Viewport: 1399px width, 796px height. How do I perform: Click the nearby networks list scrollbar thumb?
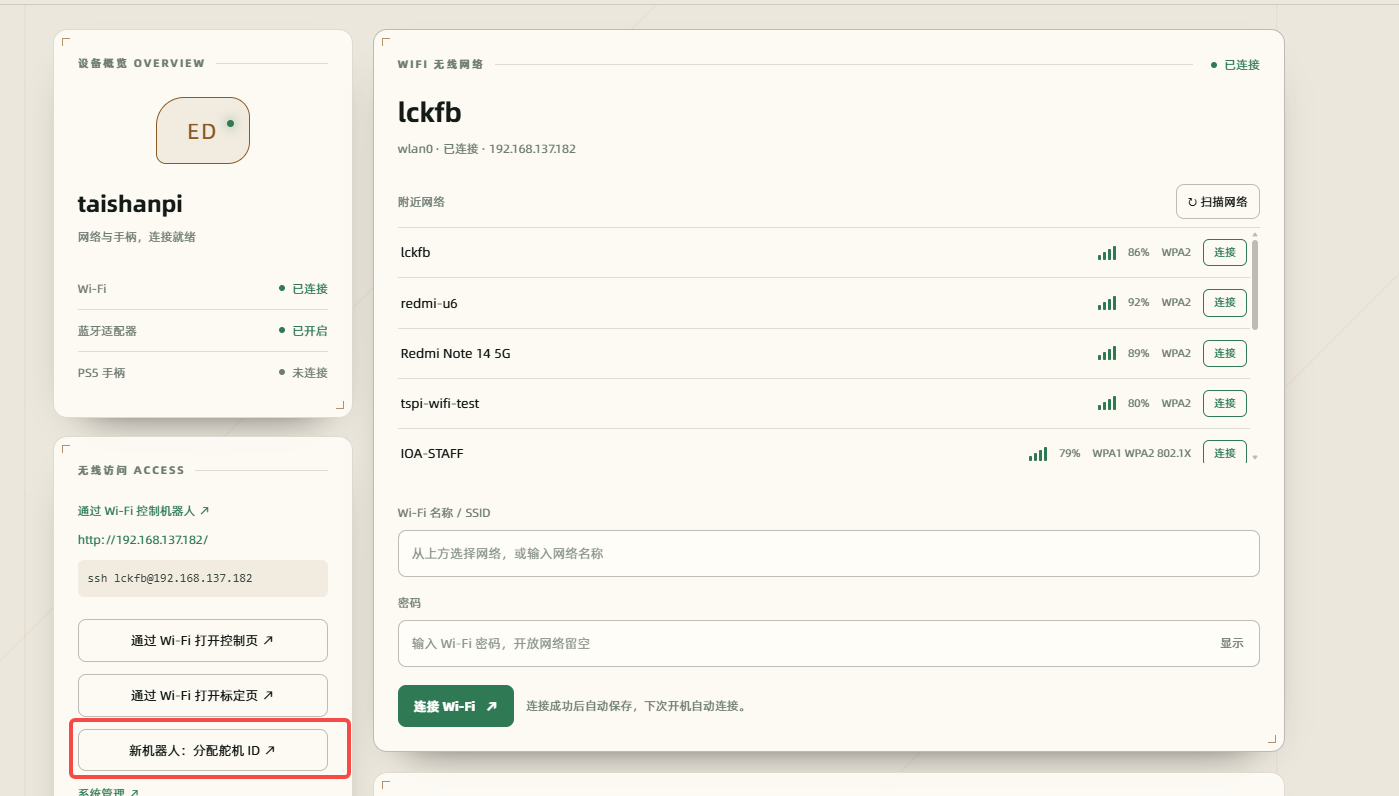tap(1255, 285)
